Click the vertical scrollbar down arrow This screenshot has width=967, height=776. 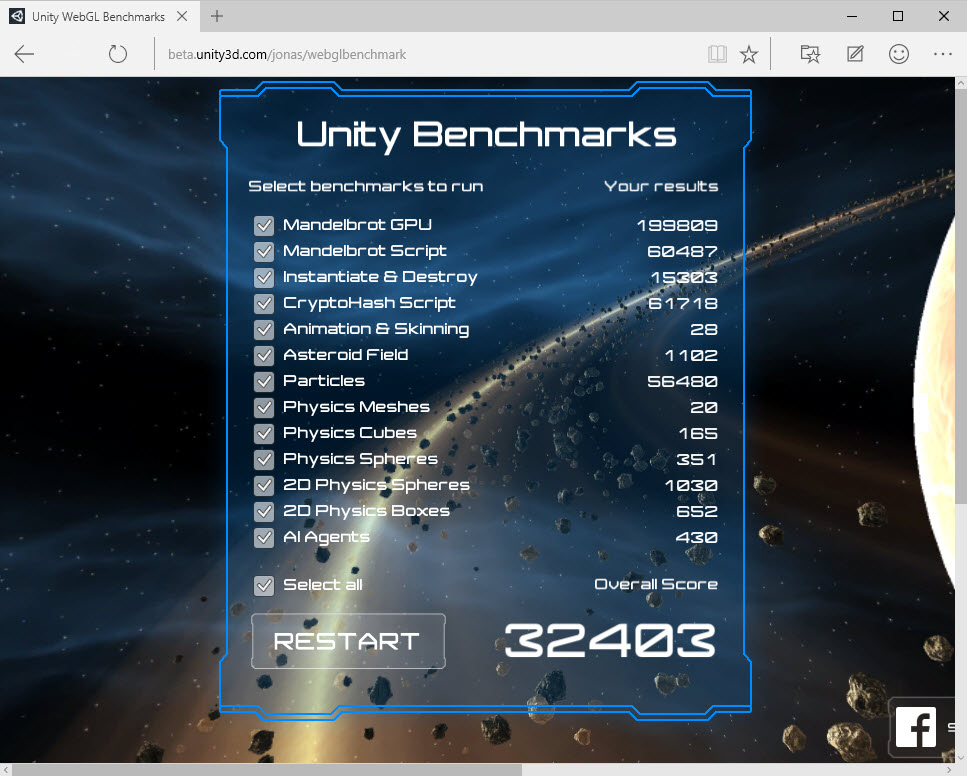click(x=961, y=757)
